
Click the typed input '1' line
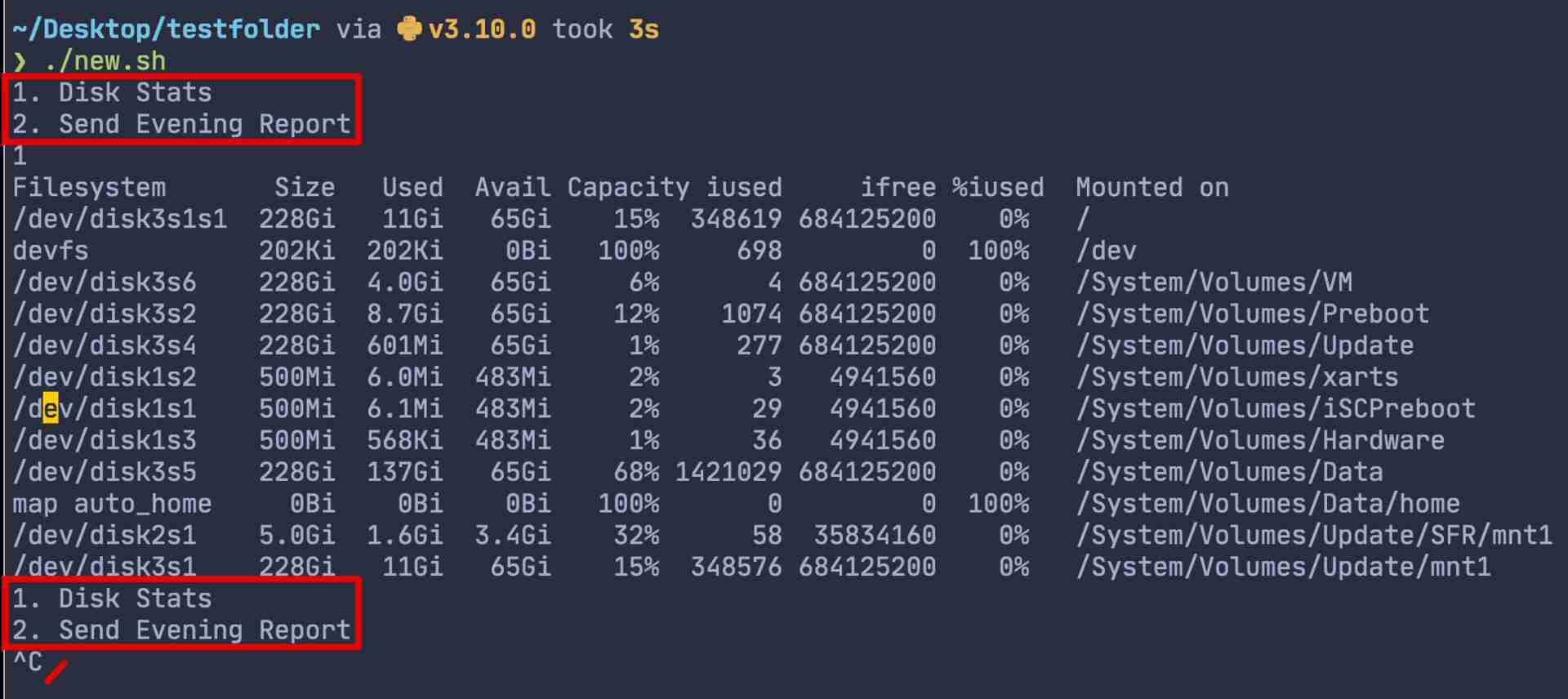click(x=20, y=156)
